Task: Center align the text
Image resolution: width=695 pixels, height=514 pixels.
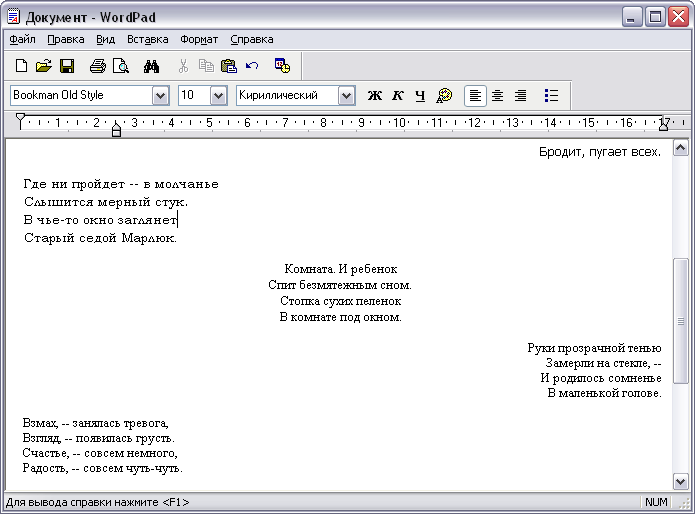Action: point(498,96)
